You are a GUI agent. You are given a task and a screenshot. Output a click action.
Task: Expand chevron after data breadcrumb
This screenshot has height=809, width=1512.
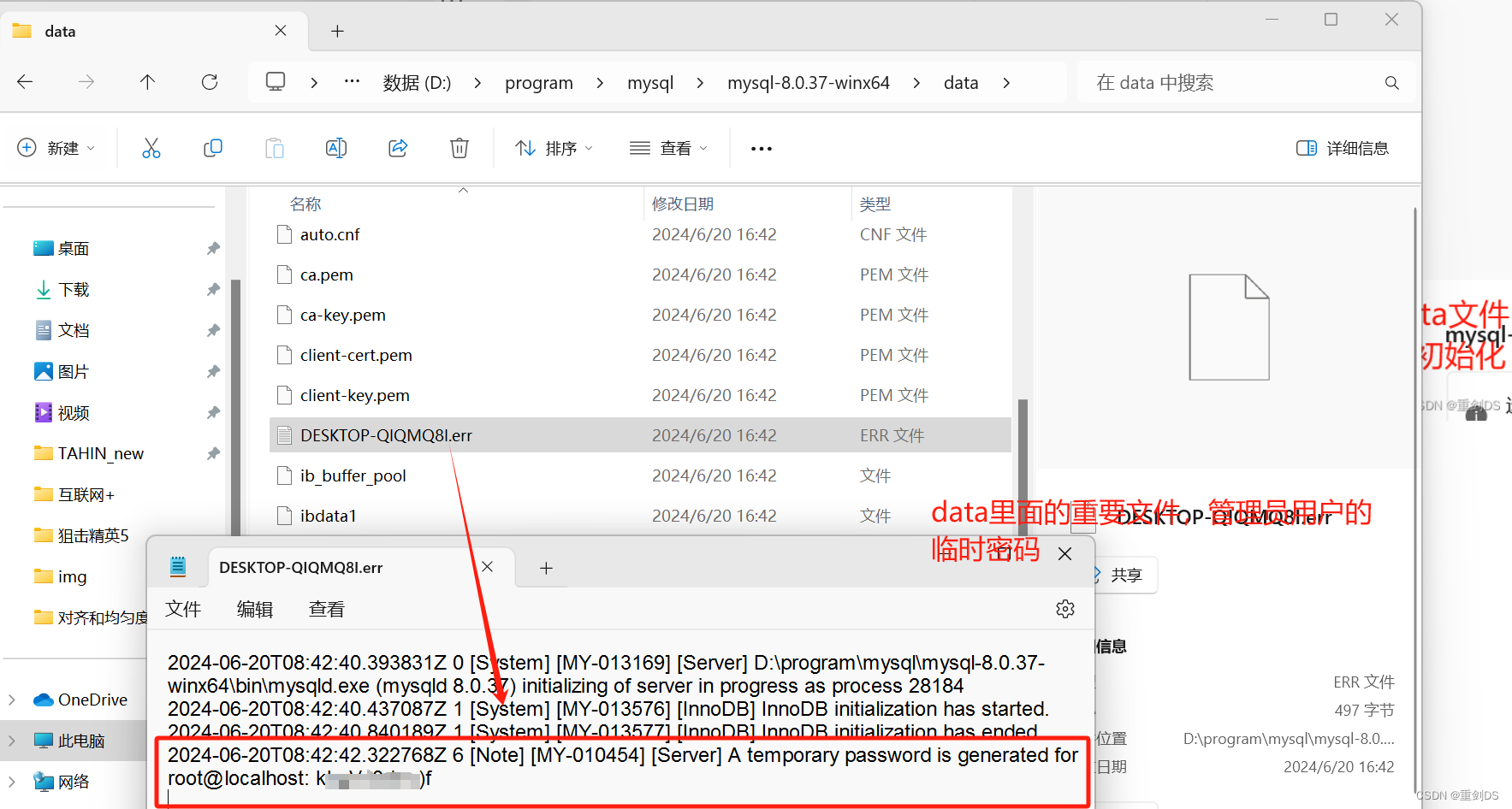[1006, 83]
